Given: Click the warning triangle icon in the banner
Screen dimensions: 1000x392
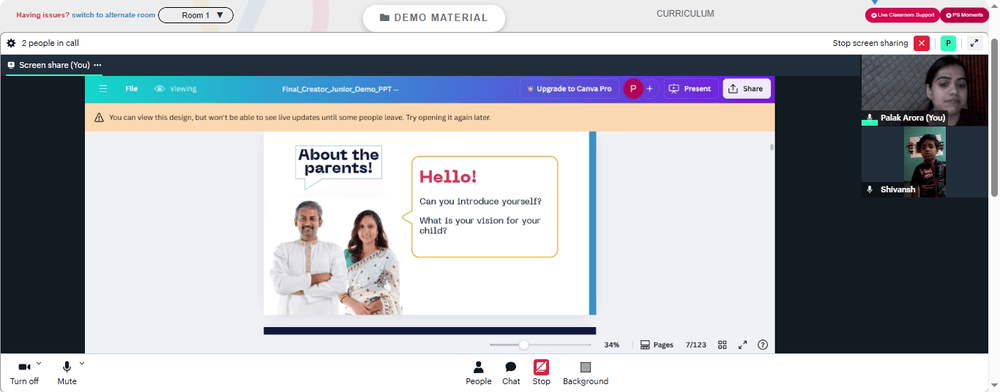Looking at the screenshot, I should [x=99, y=117].
